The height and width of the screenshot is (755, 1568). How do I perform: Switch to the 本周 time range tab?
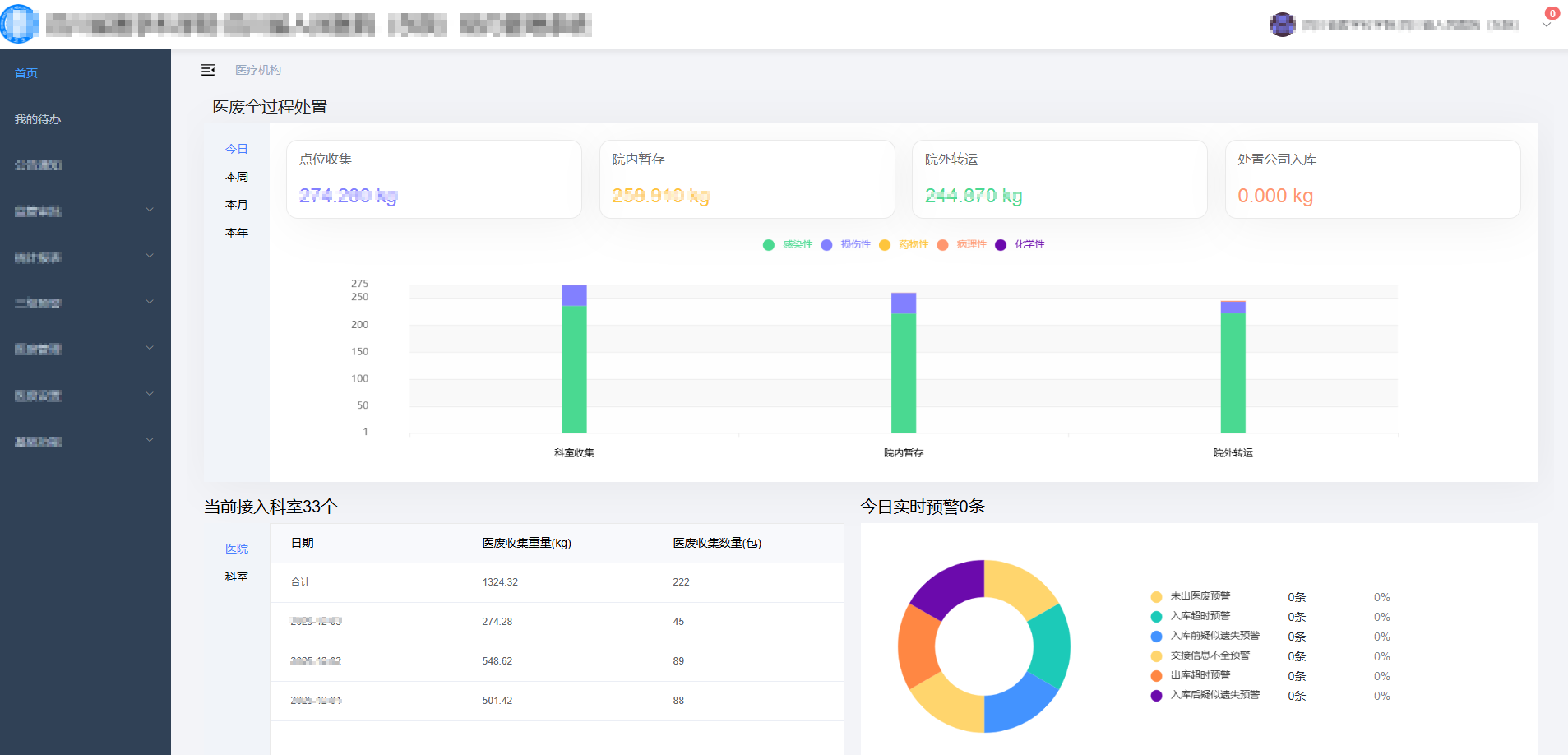coord(237,177)
